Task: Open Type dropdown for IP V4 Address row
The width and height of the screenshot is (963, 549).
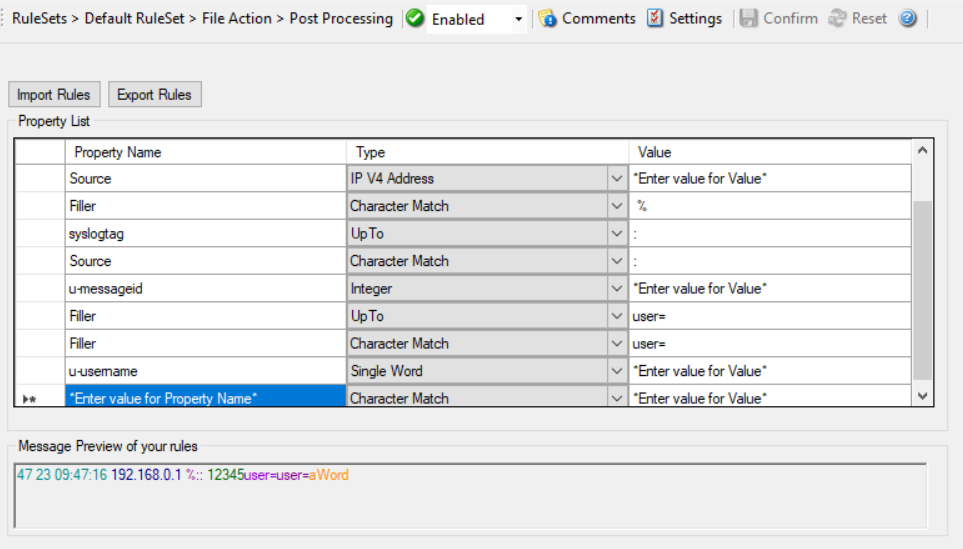Action: coord(616,179)
